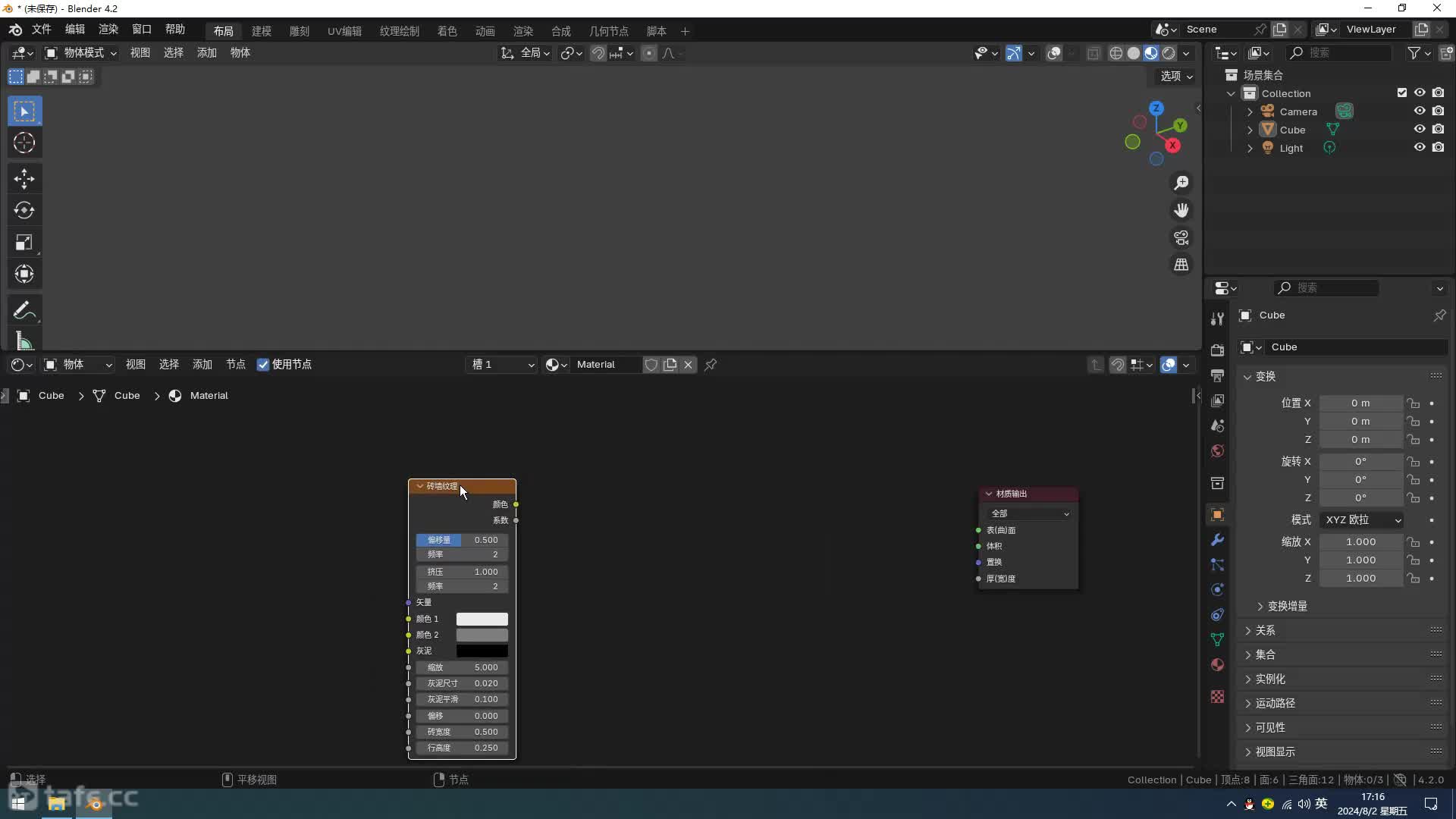
Task: Open the 全部 target dropdown in 材质输出 node
Action: pyautogui.click(x=1029, y=514)
